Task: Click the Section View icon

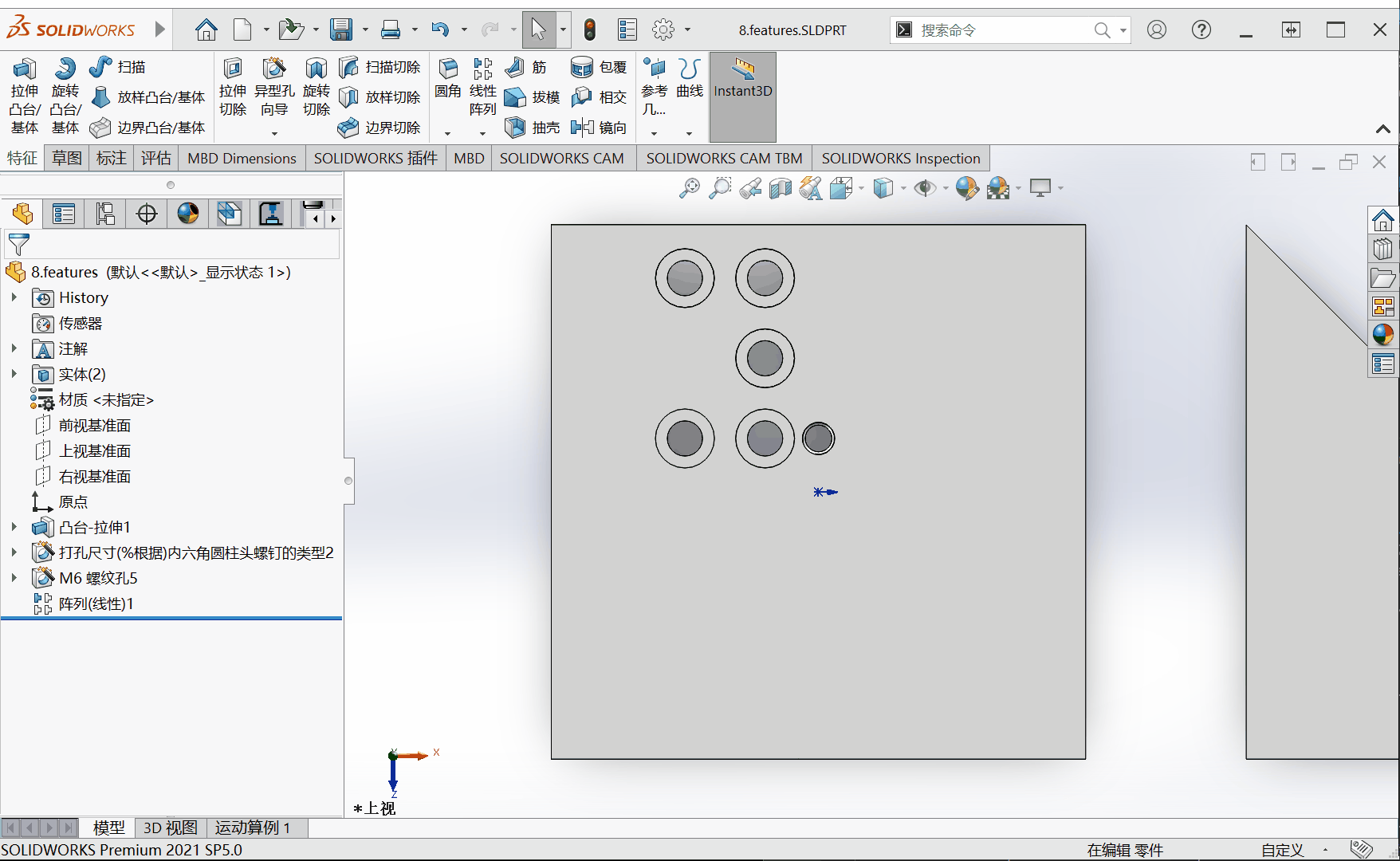Action: 781,188
